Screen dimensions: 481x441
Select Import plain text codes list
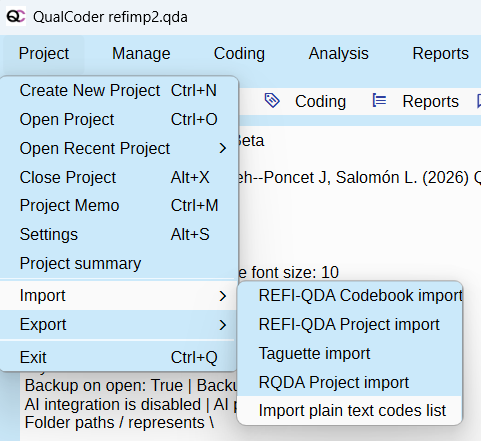[x=350, y=410]
